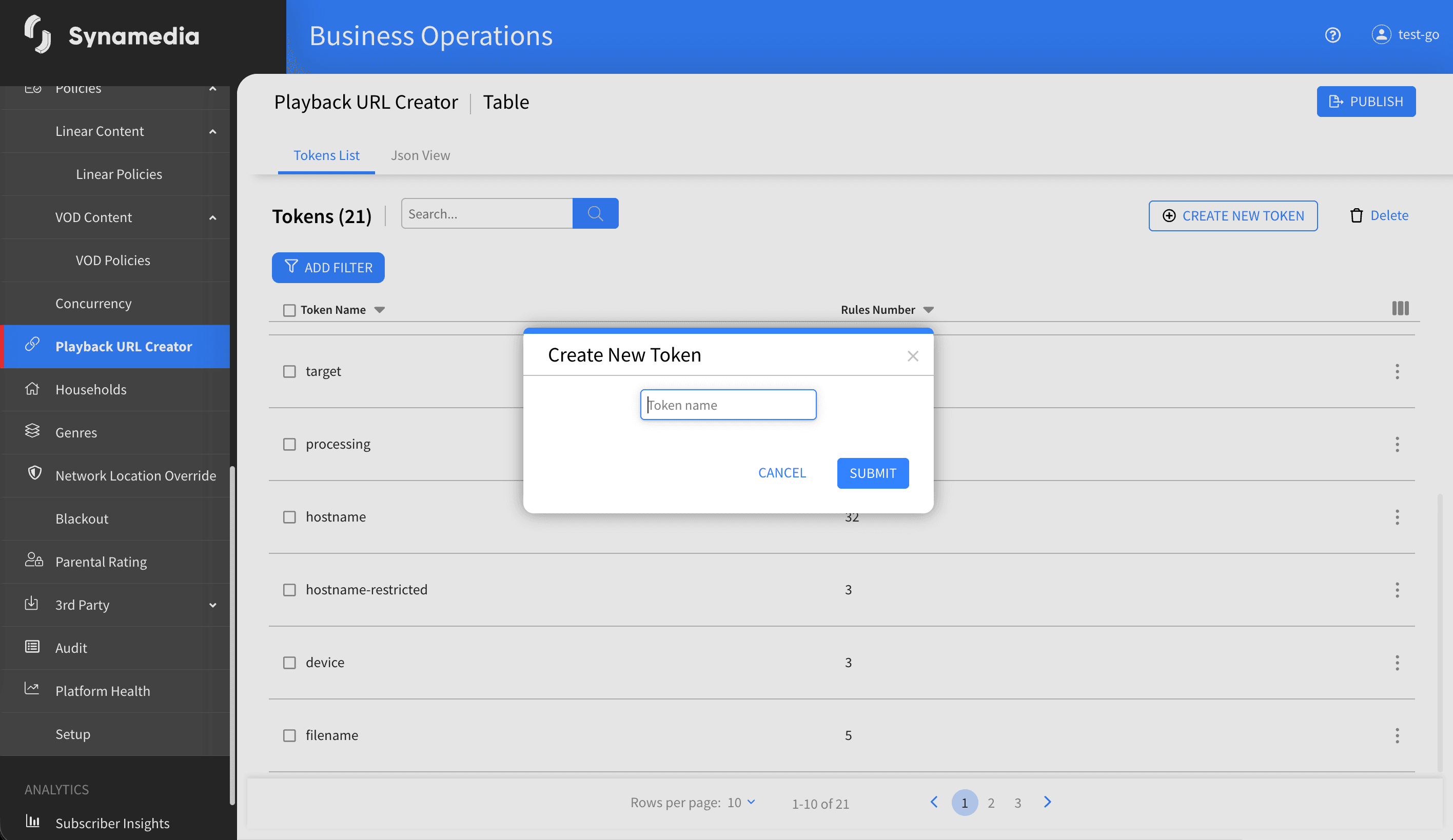Open the help question mark icon
Screen dimensions: 1453x840
pyautogui.click(x=1332, y=35)
